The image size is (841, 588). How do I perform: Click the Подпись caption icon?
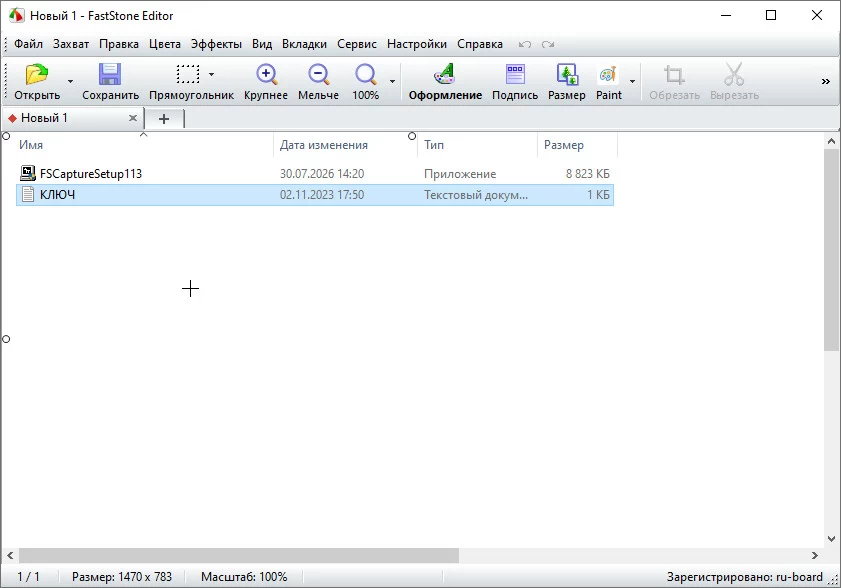(x=515, y=74)
